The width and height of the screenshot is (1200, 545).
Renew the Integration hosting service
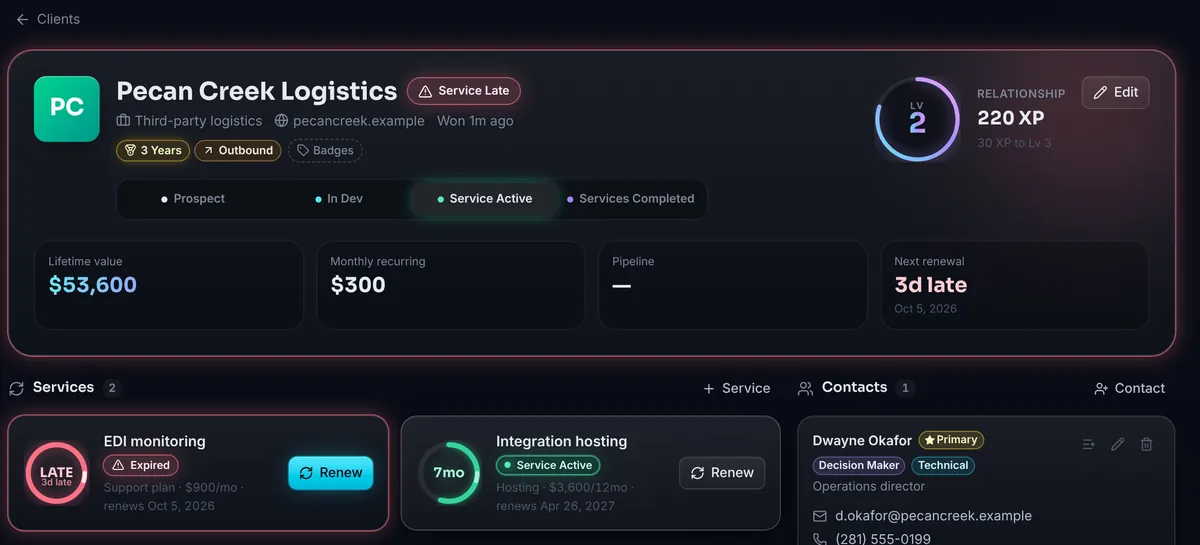click(x=722, y=473)
